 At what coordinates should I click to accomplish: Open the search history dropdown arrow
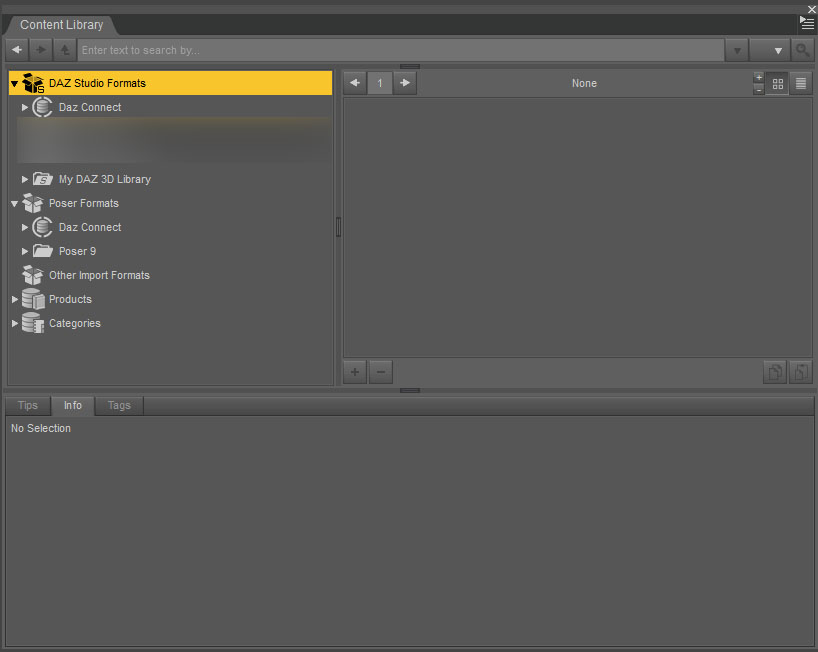click(737, 51)
